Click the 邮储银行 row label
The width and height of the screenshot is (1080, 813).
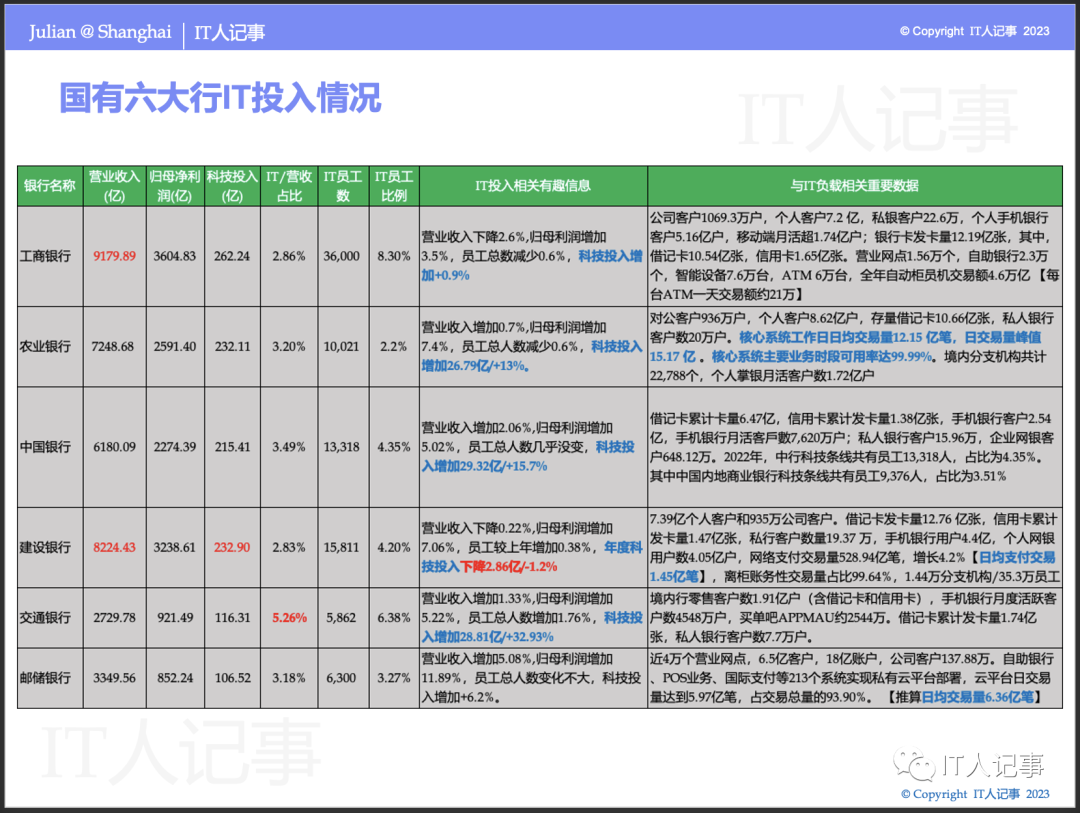[x=45, y=678]
